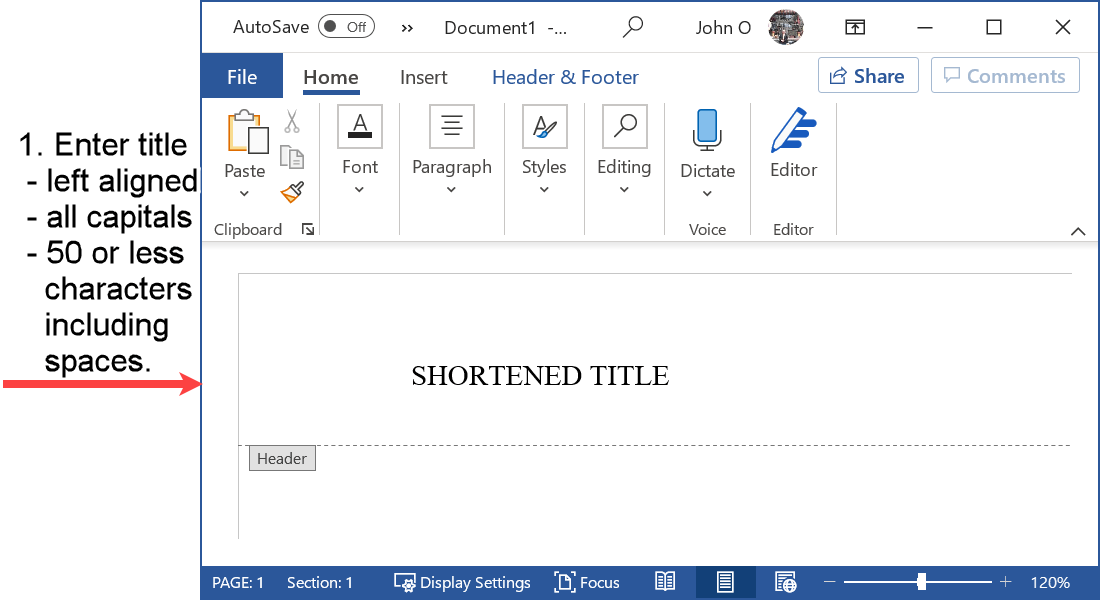Enable Web Layout view

[786, 582]
